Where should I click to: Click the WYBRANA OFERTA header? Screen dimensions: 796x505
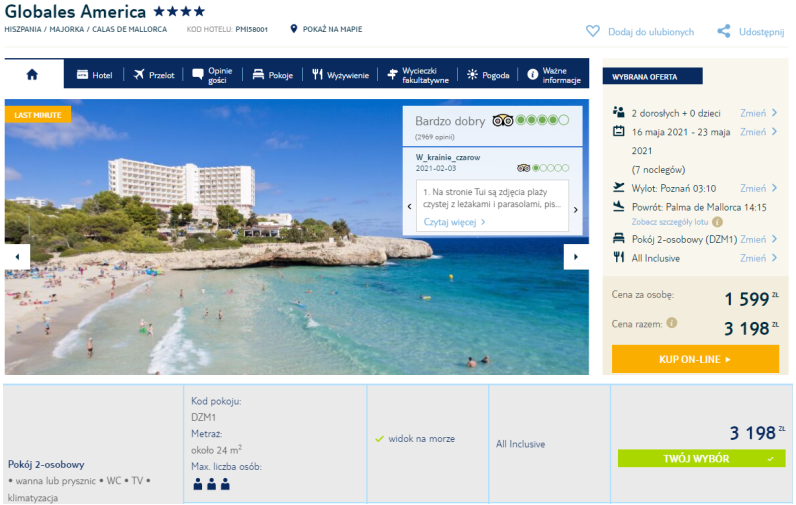[x=652, y=76]
